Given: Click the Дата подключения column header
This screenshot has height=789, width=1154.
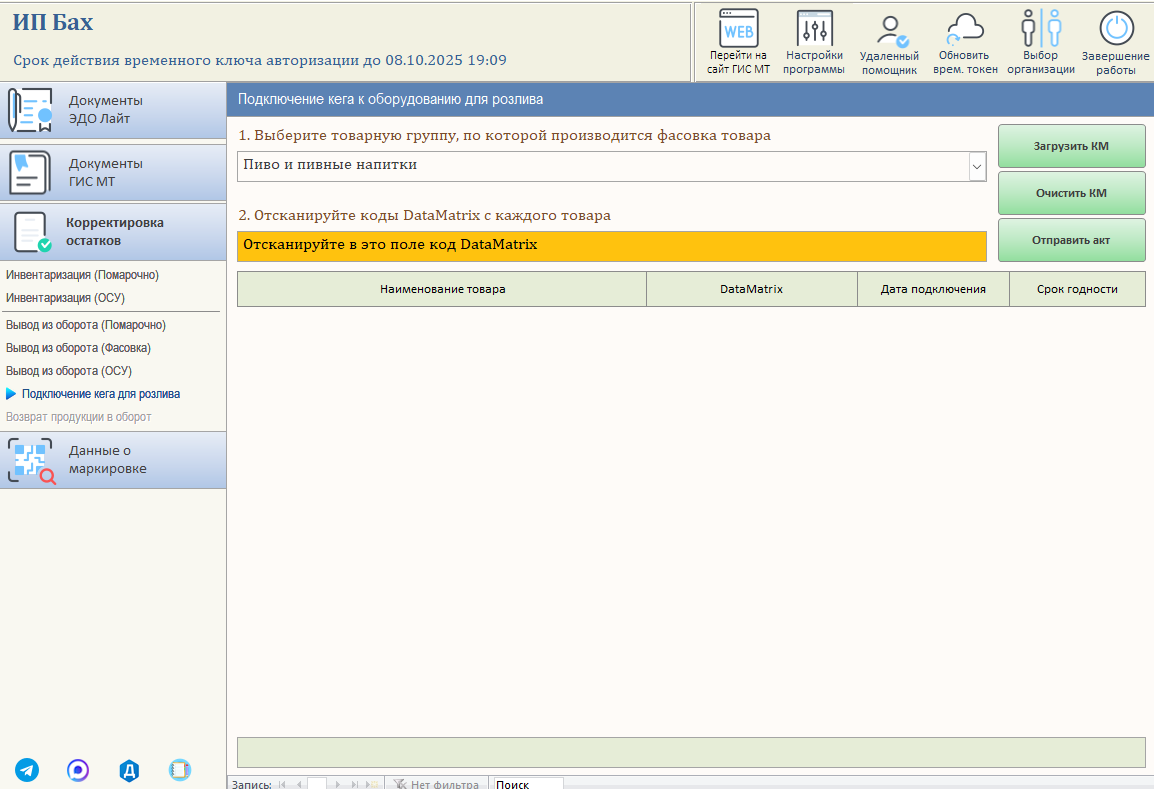Looking at the screenshot, I should click(933, 289).
